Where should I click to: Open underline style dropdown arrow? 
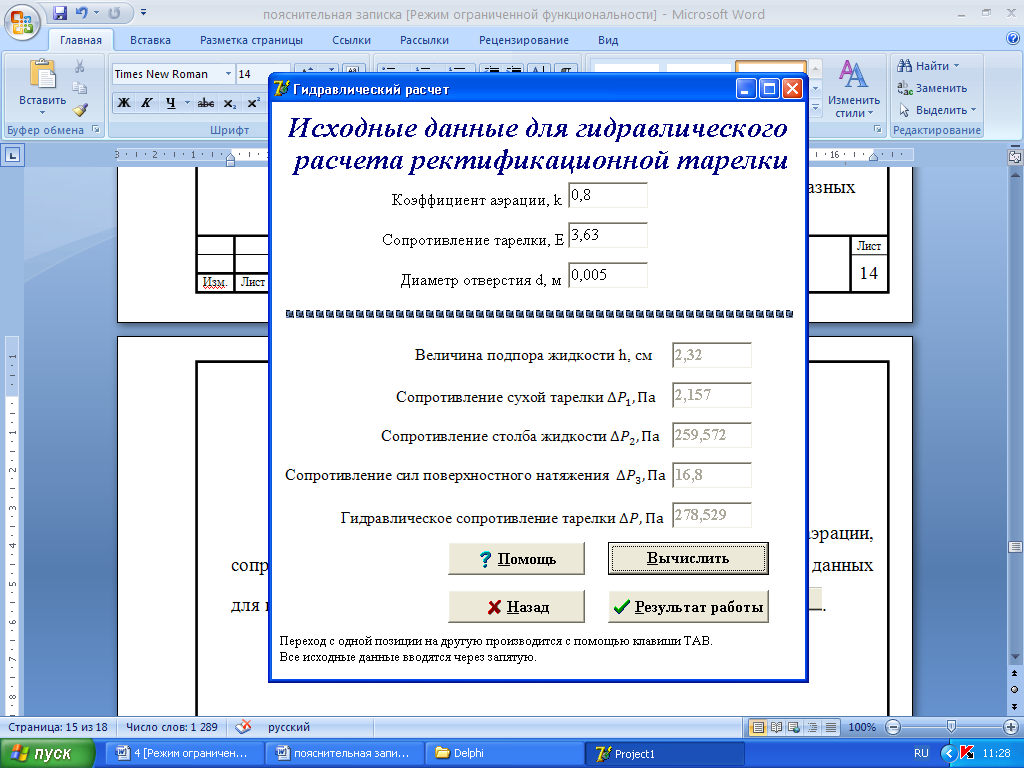pyautogui.click(x=187, y=103)
